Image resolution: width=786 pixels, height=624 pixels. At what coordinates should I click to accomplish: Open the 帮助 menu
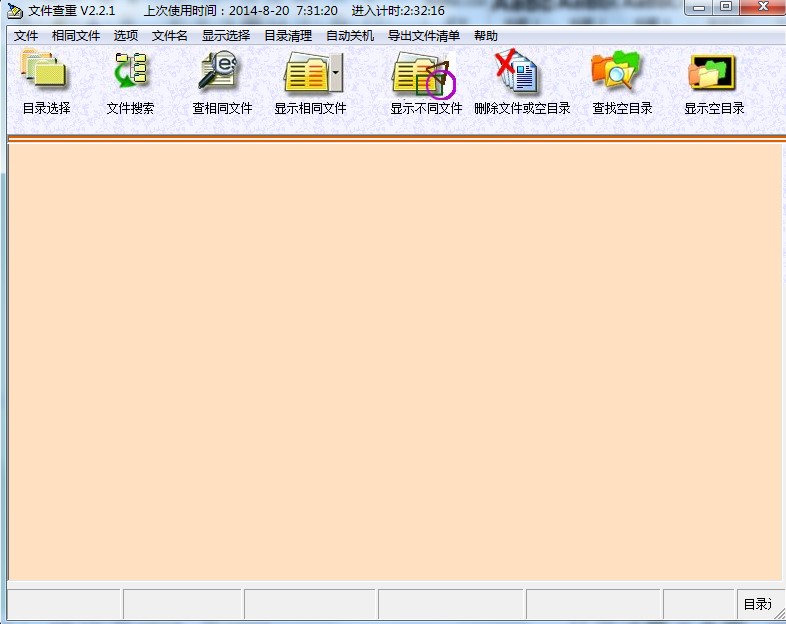coord(486,36)
